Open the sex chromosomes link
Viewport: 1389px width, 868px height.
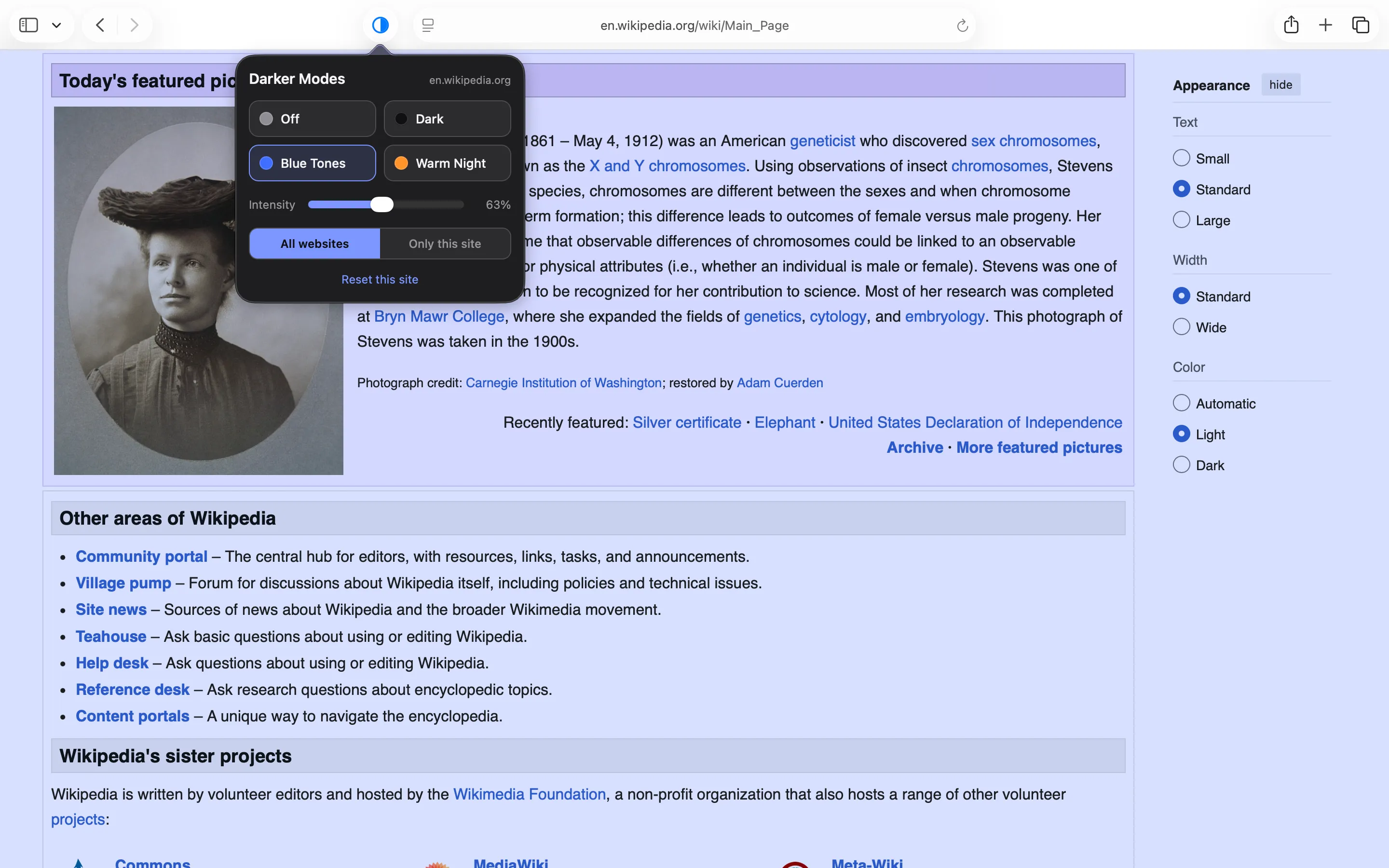(x=1033, y=141)
